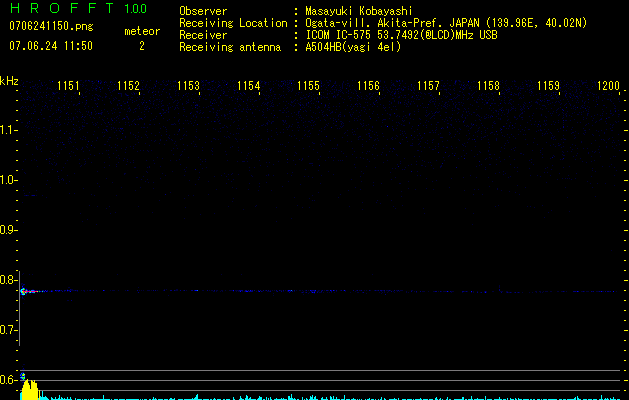
Task: Click the date 07.06.24 11:50
Action: tap(51, 45)
